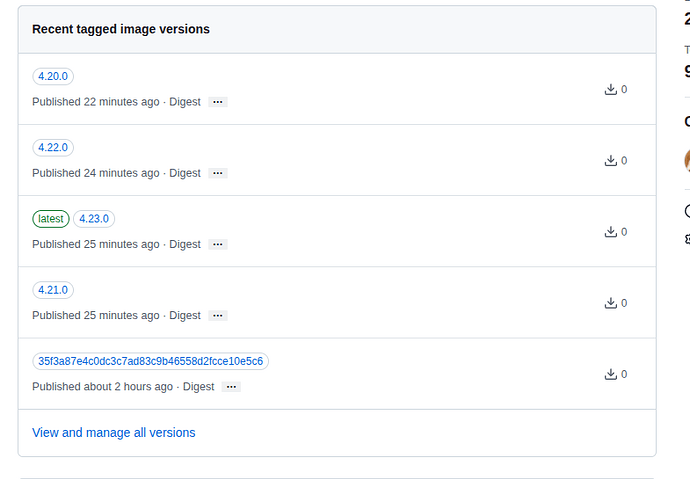Select the green latest tag label
The image size is (690, 479).
coord(51,219)
